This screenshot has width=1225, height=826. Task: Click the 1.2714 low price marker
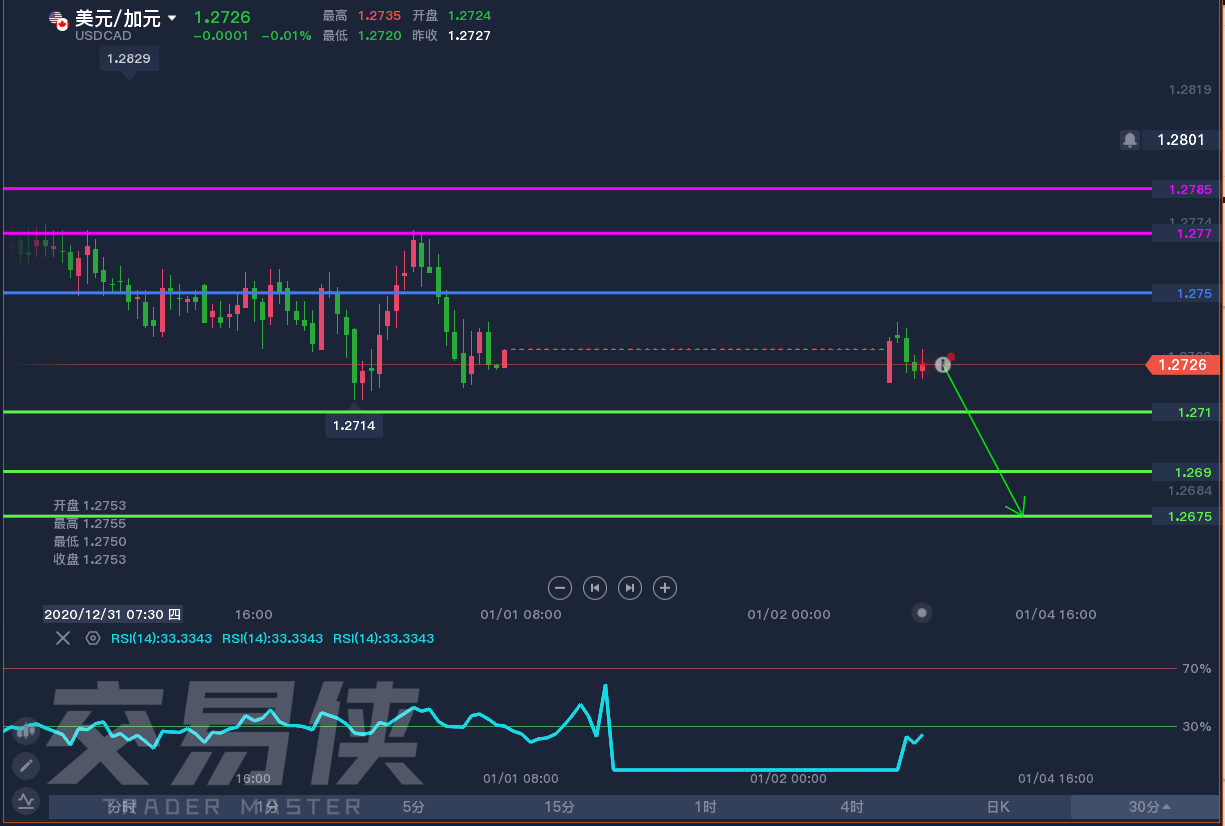(355, 426)
